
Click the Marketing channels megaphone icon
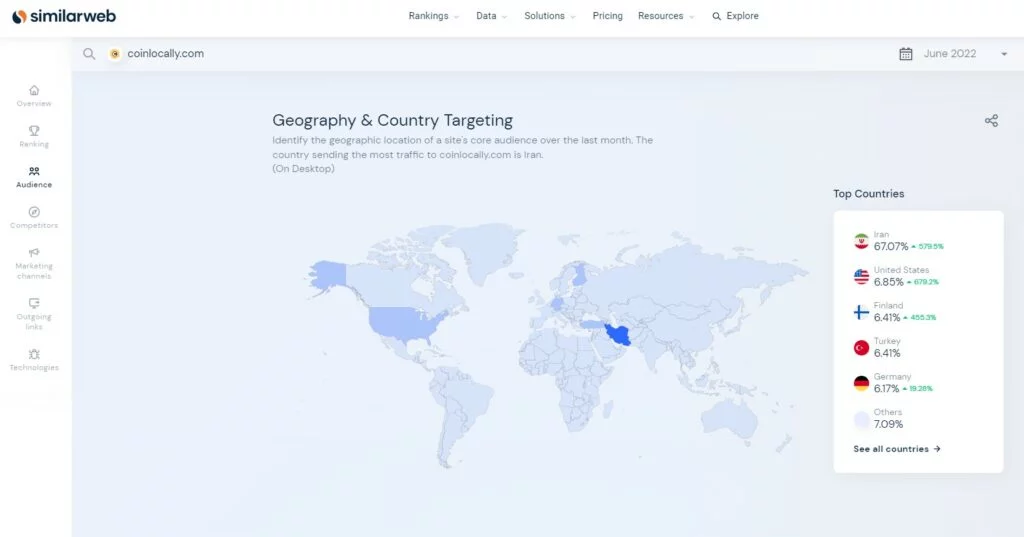pos(34,253)
